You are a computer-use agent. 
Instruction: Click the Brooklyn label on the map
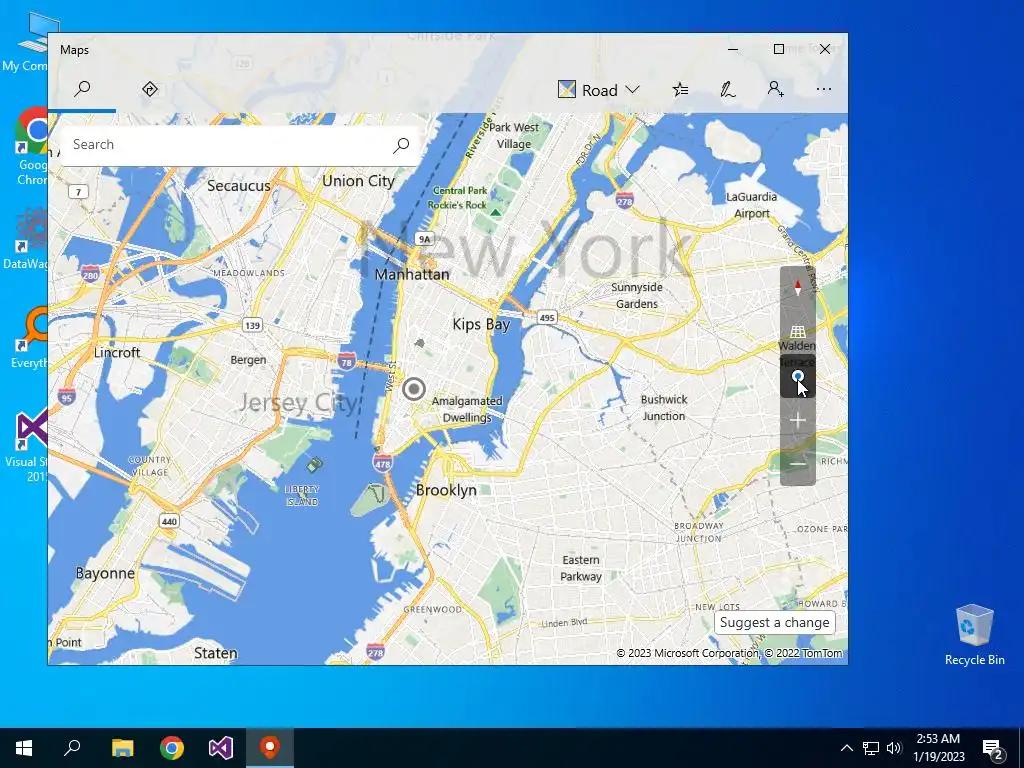446,490
